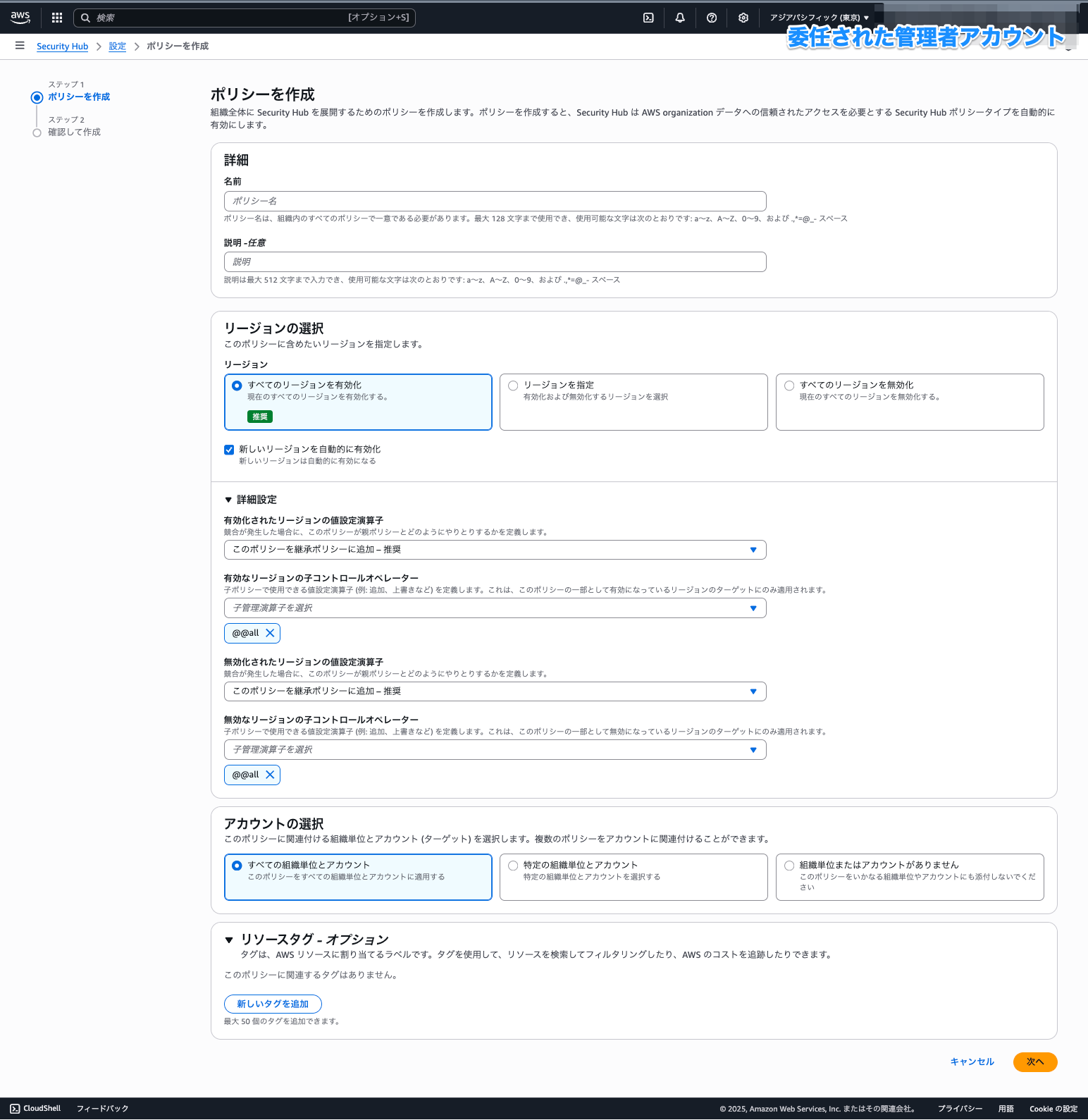Launch CloudShell from the top bar icon
Screen dimensions: 1088x1120
(648, 18)
